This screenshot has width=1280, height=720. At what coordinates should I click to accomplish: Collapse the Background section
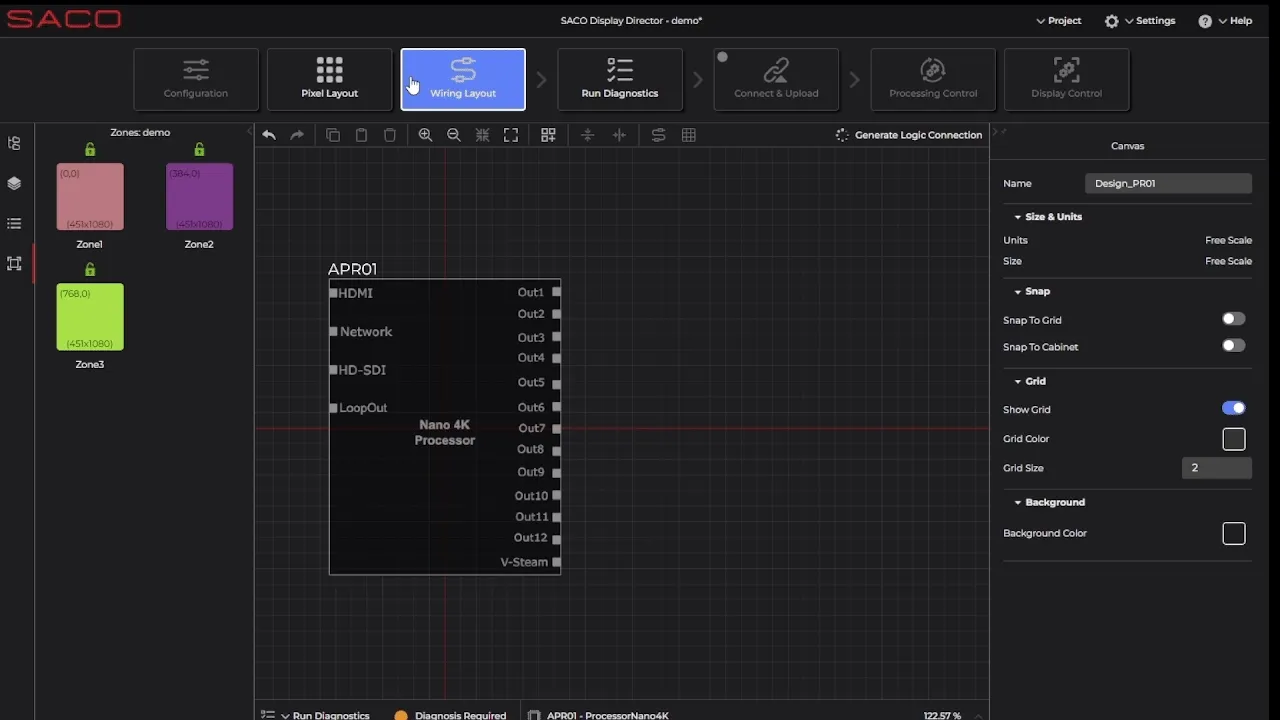(x=1019, y=502)
